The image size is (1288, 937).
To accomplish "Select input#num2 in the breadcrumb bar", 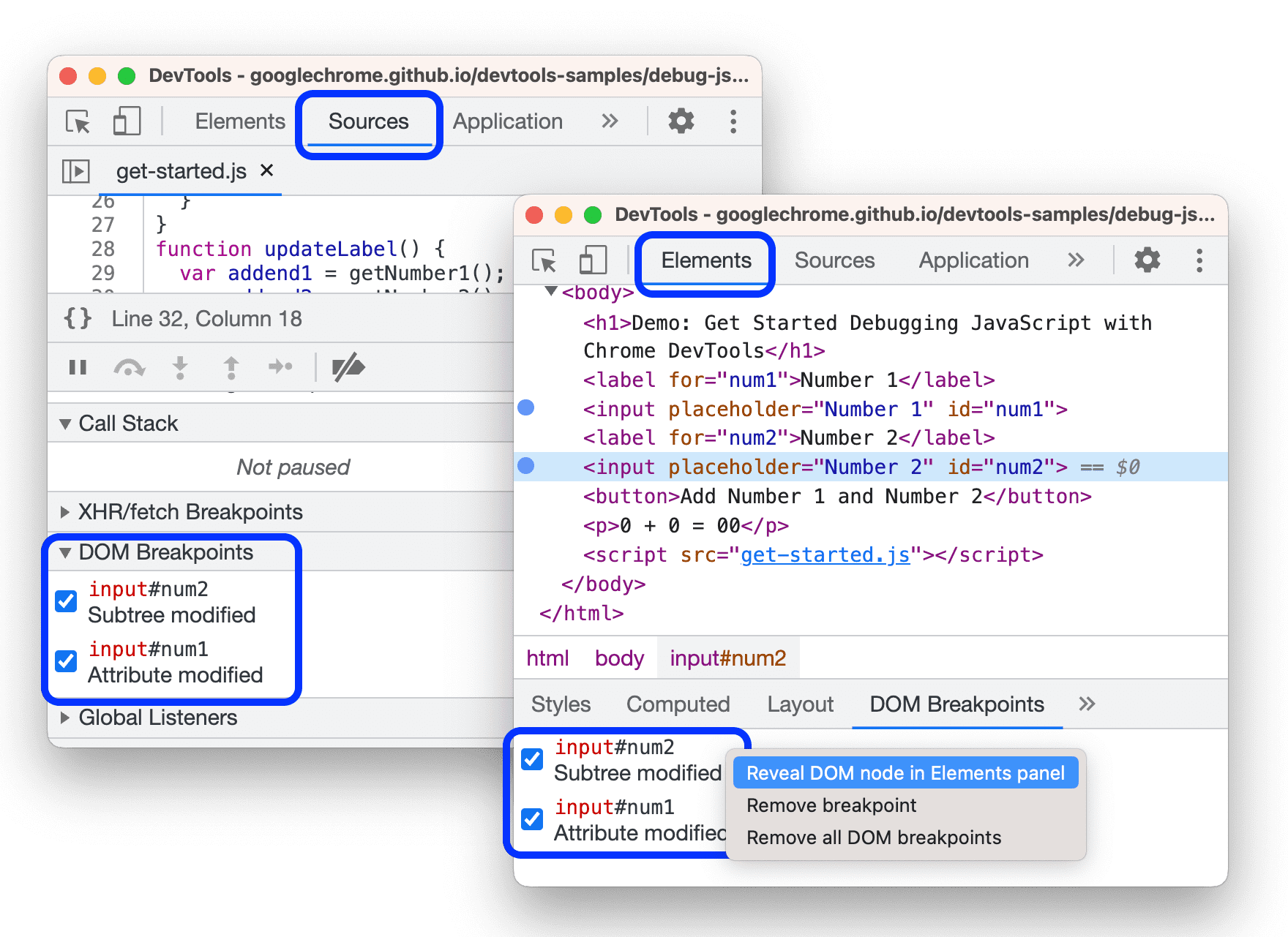I will click(x=727, y=658).
